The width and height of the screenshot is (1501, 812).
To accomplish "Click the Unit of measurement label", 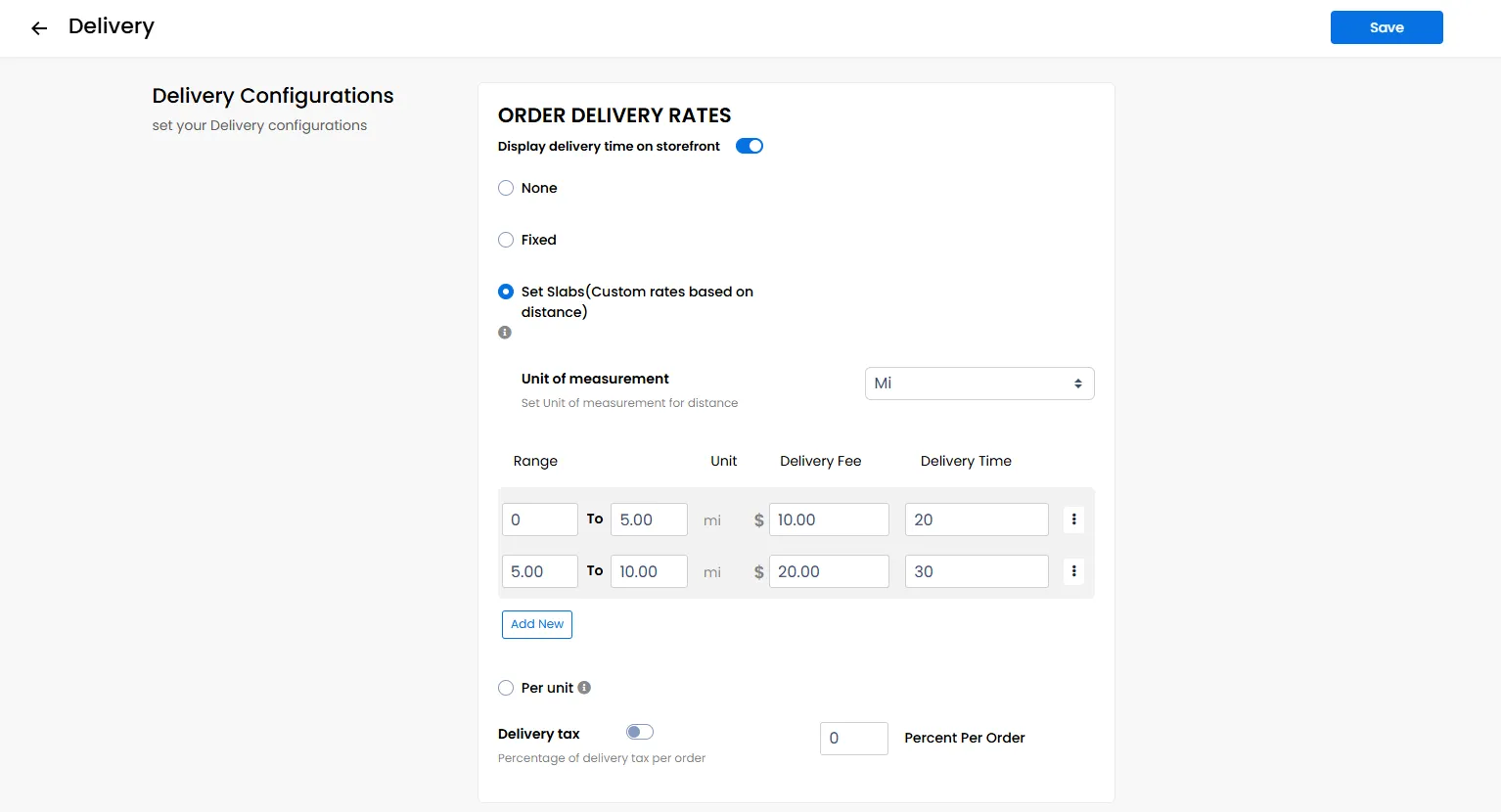I will [595, 379].
